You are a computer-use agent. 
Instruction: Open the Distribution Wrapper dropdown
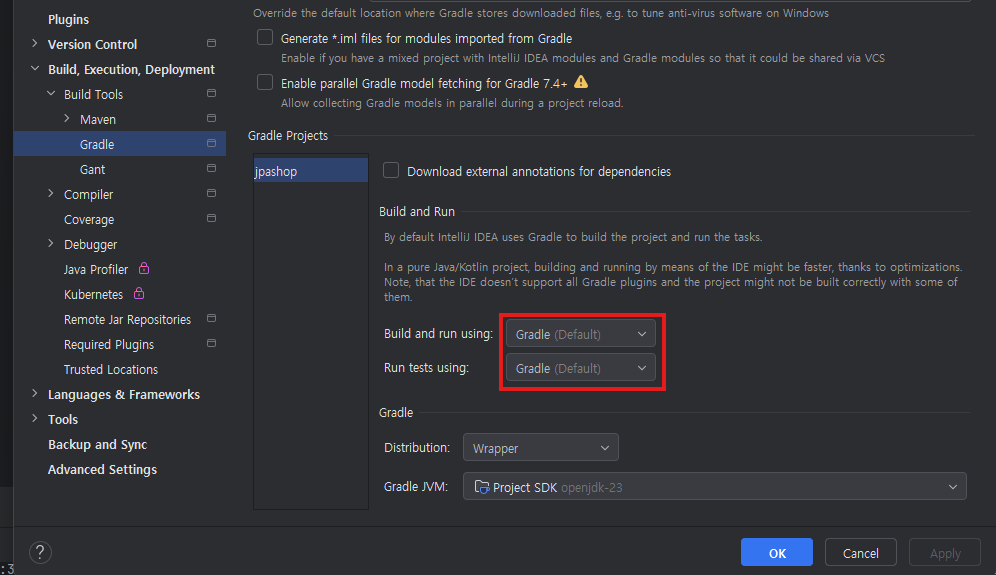[541, 447]
